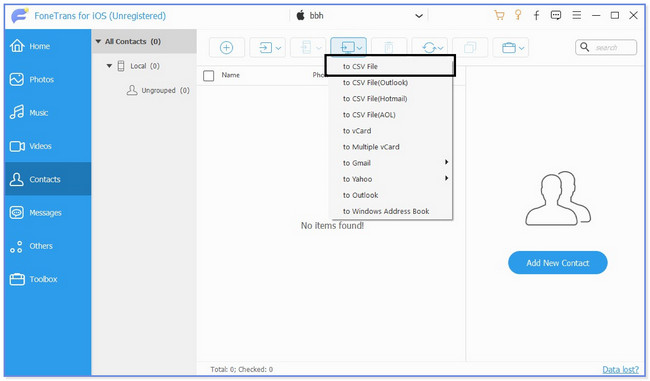The image size is (650, 381).
Task: Choose to Yahoo menu entry
Action: [390, 179]
